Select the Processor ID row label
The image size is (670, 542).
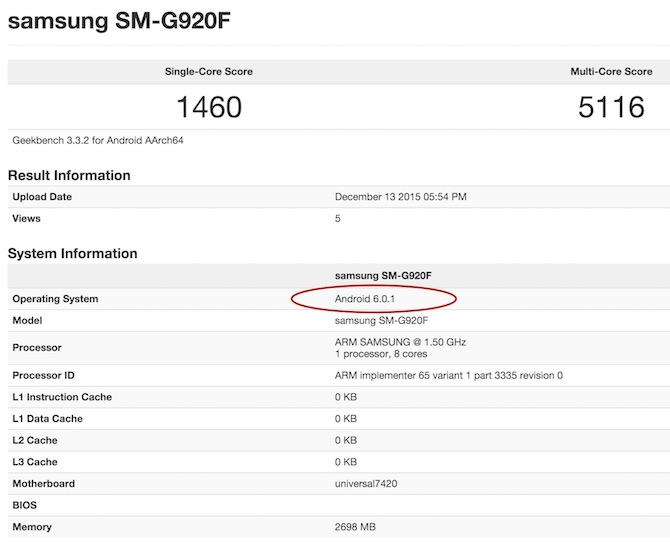click(46, 375)
